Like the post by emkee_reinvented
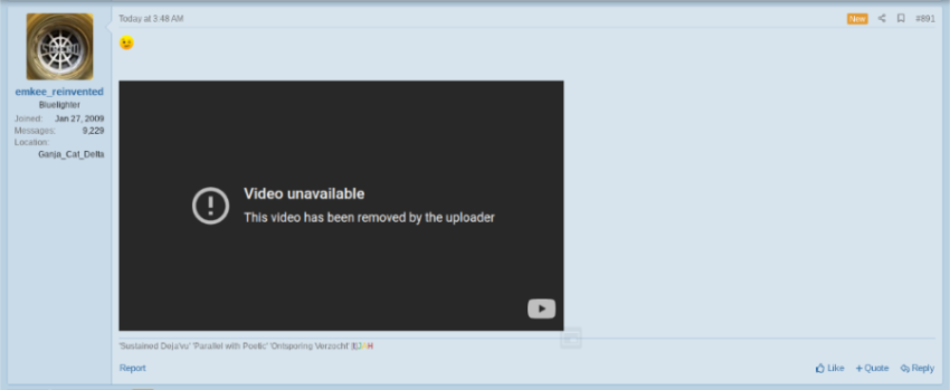 click(829, 368)
